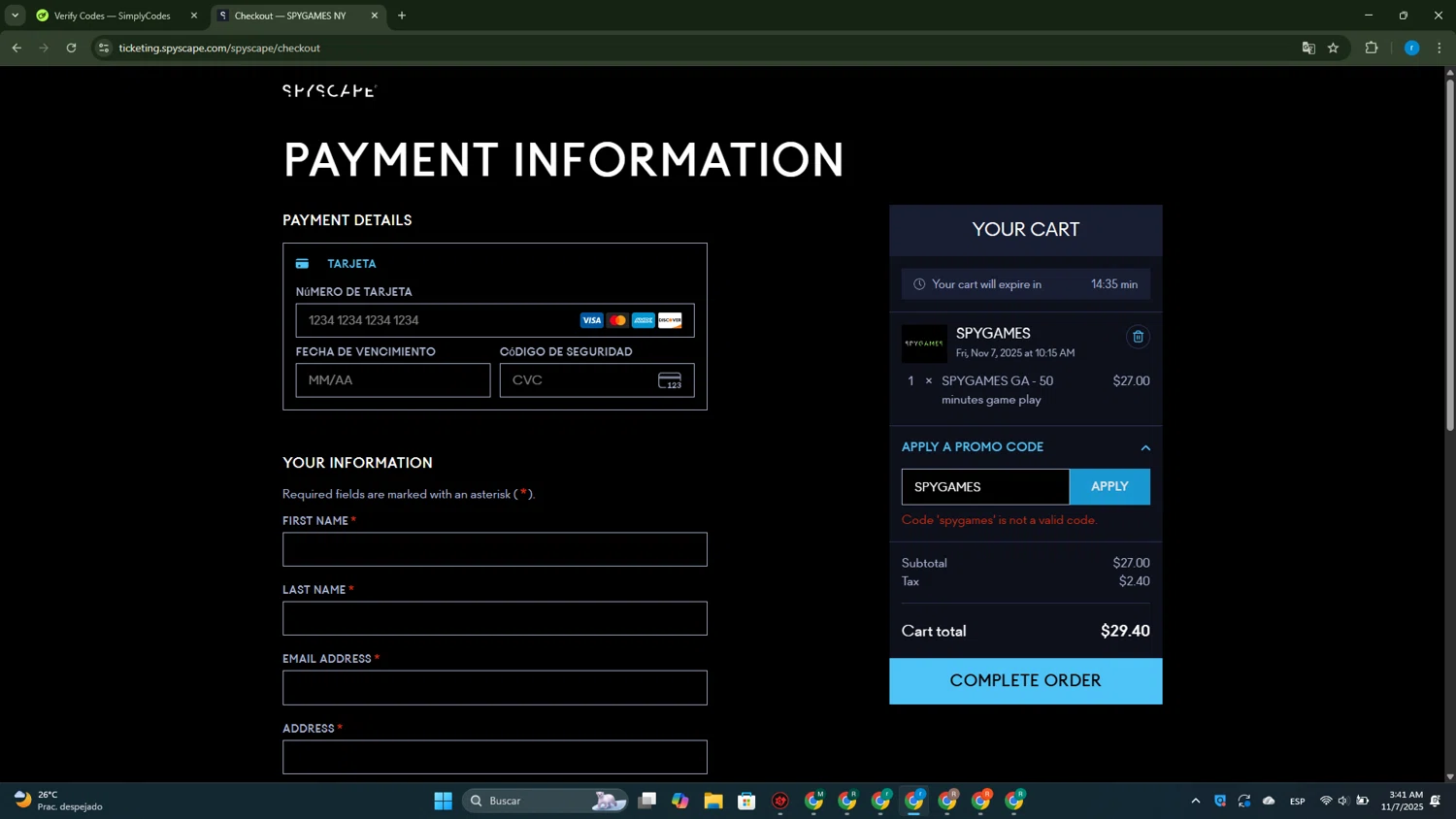Open the Windows Start menu
1456x819 pixels.
point(443,801)
